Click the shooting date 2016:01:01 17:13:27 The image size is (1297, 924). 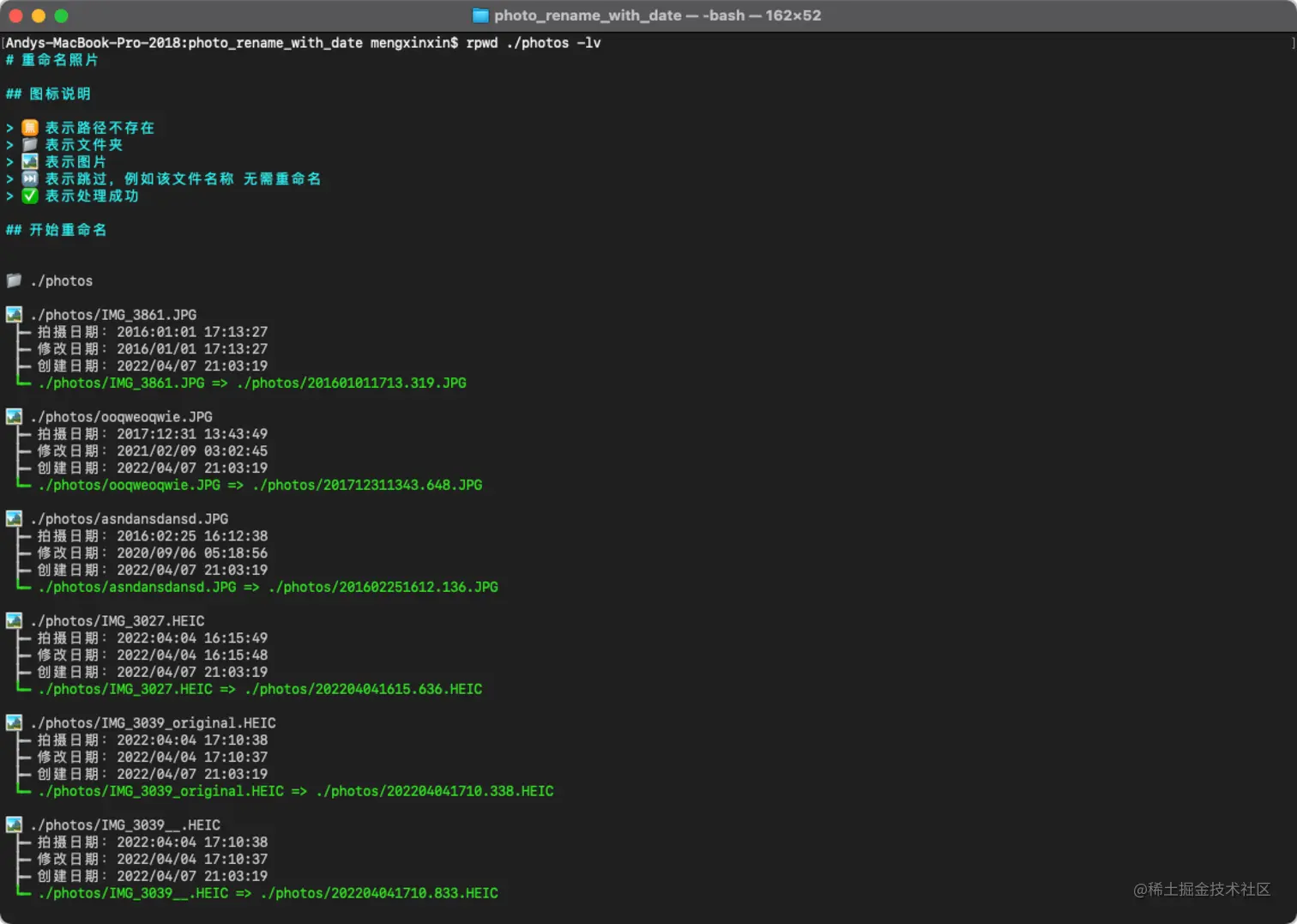tap(192, 332)
